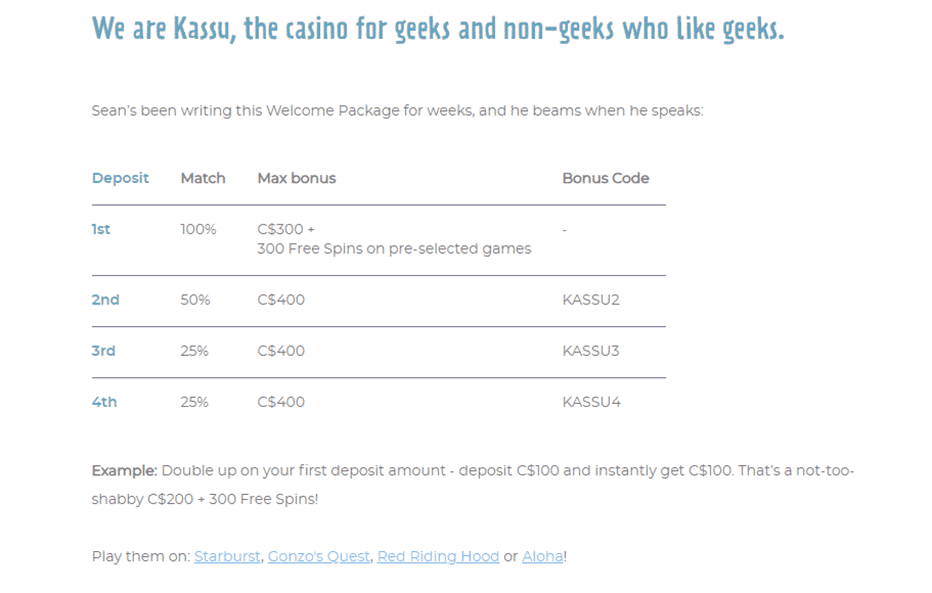Viewport: 932px width, 593px height.
Task: Open the Starburst game link
Action: (227, 556)
